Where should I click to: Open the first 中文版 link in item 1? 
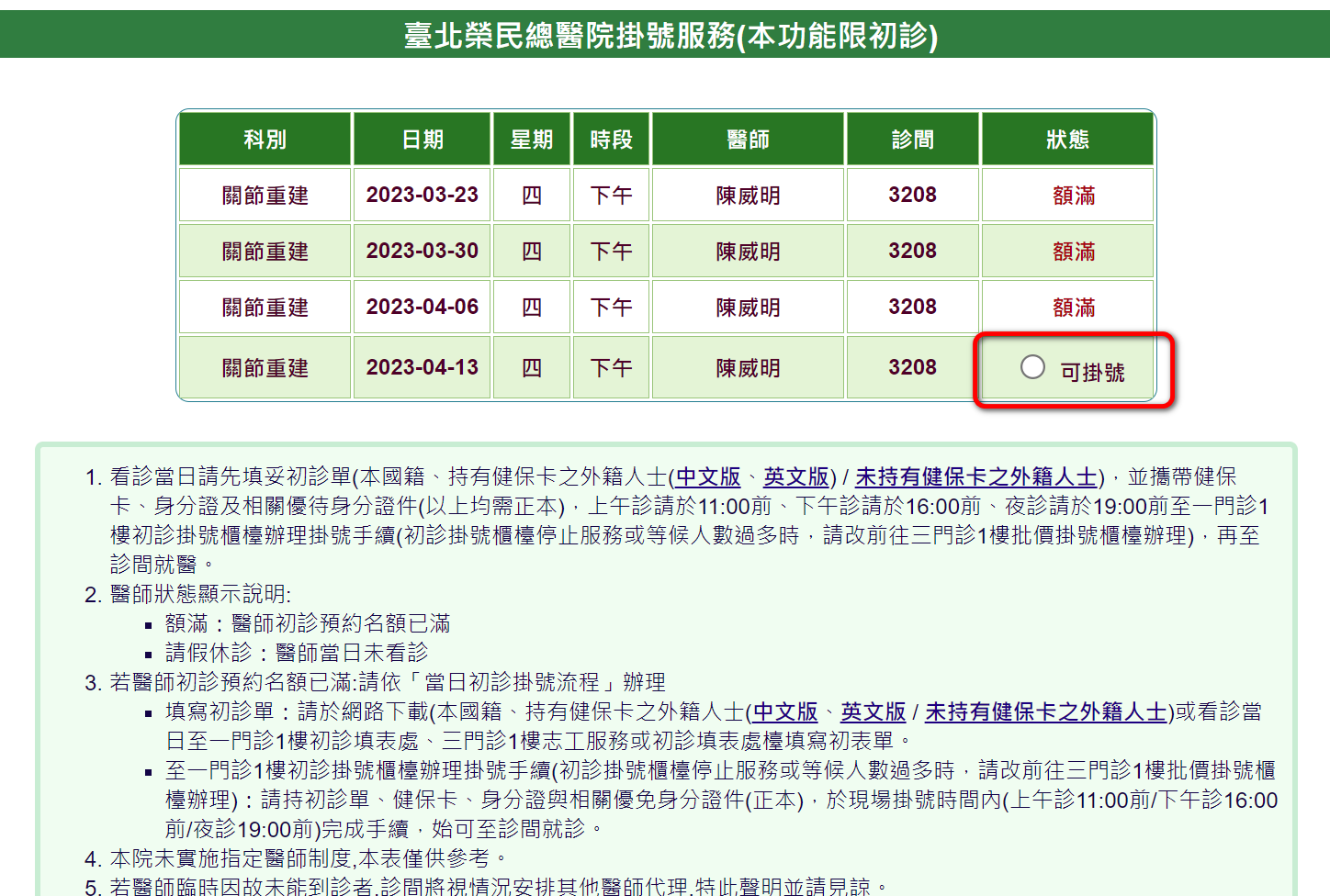click(x=708, y=477)
